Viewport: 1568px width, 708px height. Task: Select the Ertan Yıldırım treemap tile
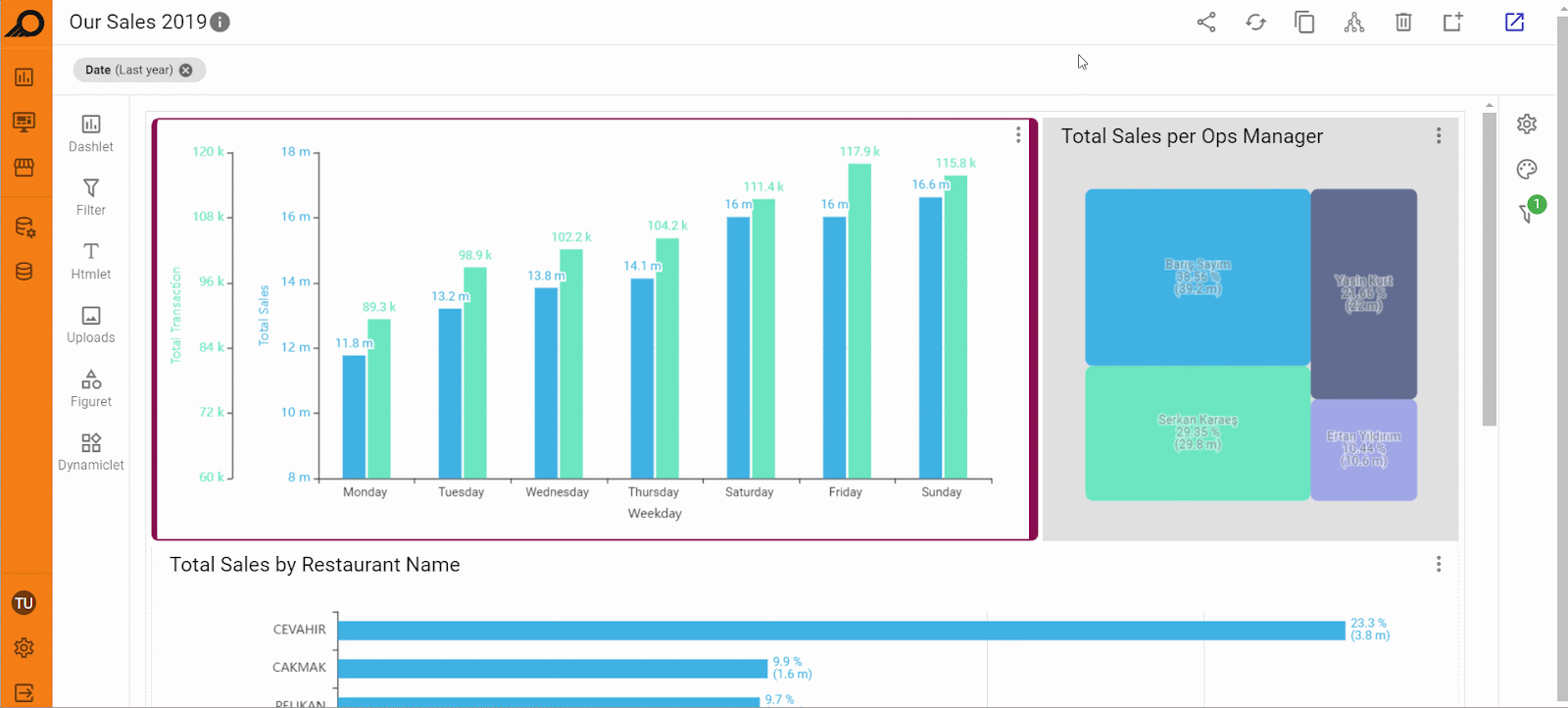point(1363,449)
